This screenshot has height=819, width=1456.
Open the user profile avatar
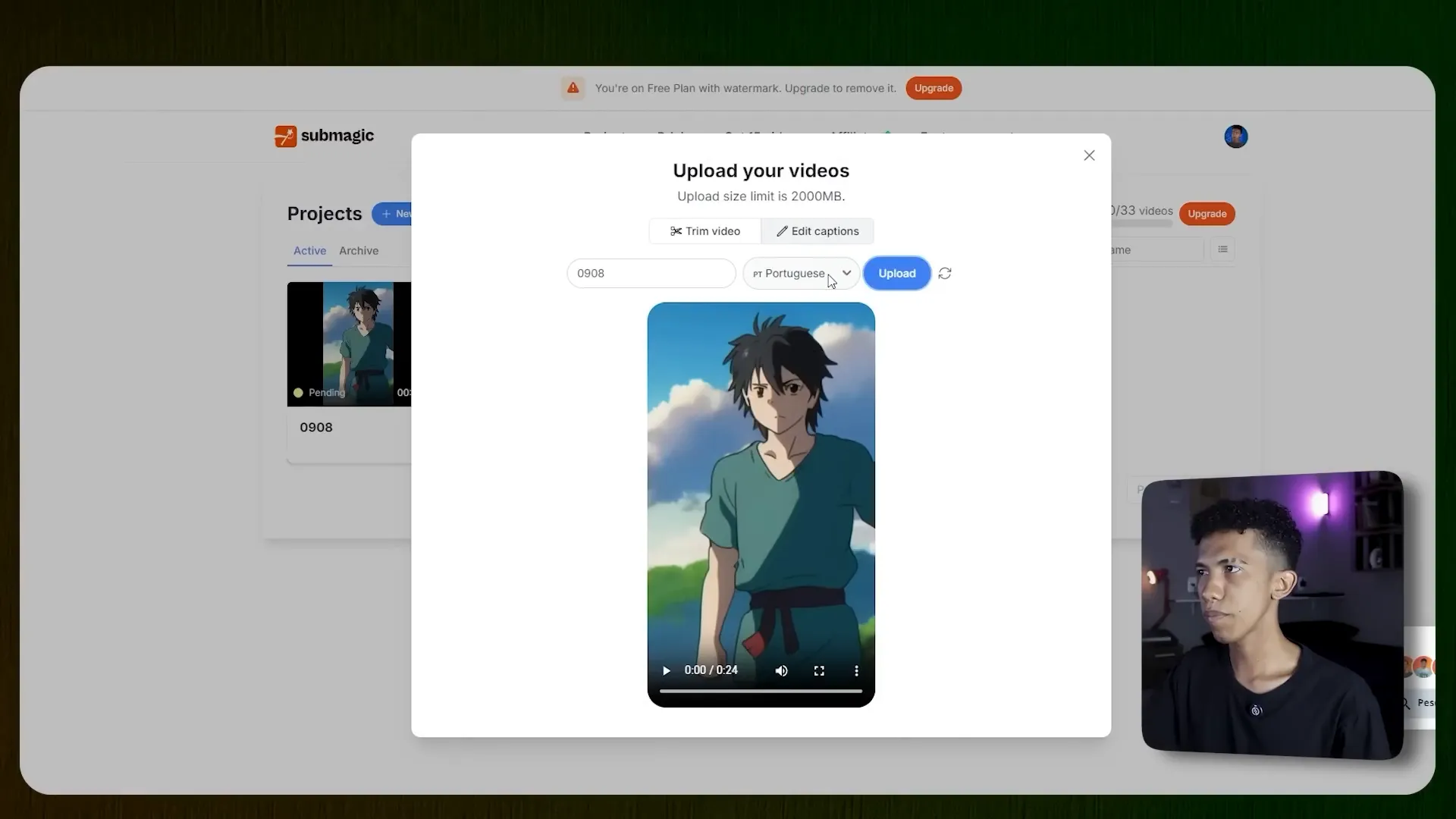(x=1236, y=136)
